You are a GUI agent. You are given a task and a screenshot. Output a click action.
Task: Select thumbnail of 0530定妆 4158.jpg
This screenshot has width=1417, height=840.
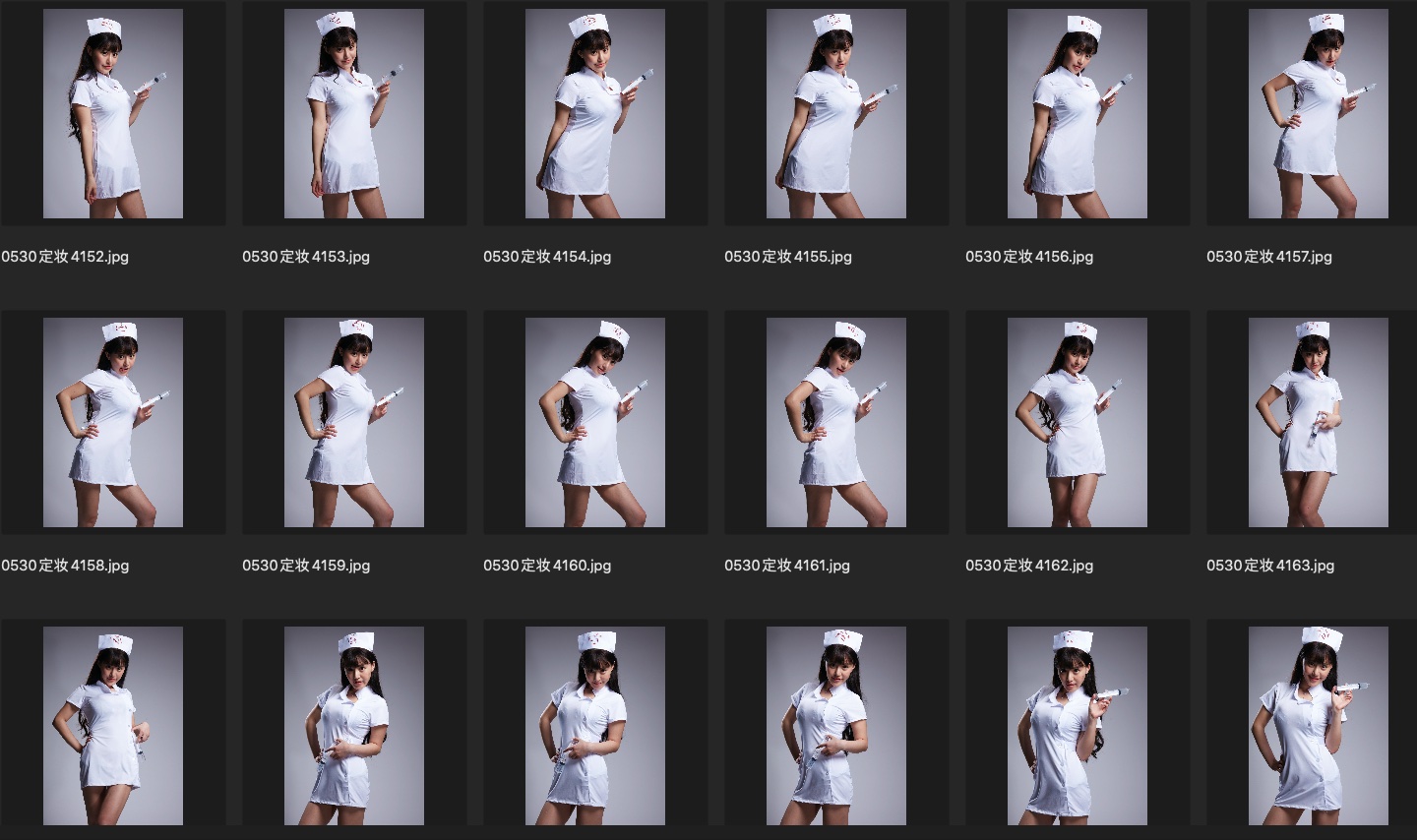tap(113, 422)
